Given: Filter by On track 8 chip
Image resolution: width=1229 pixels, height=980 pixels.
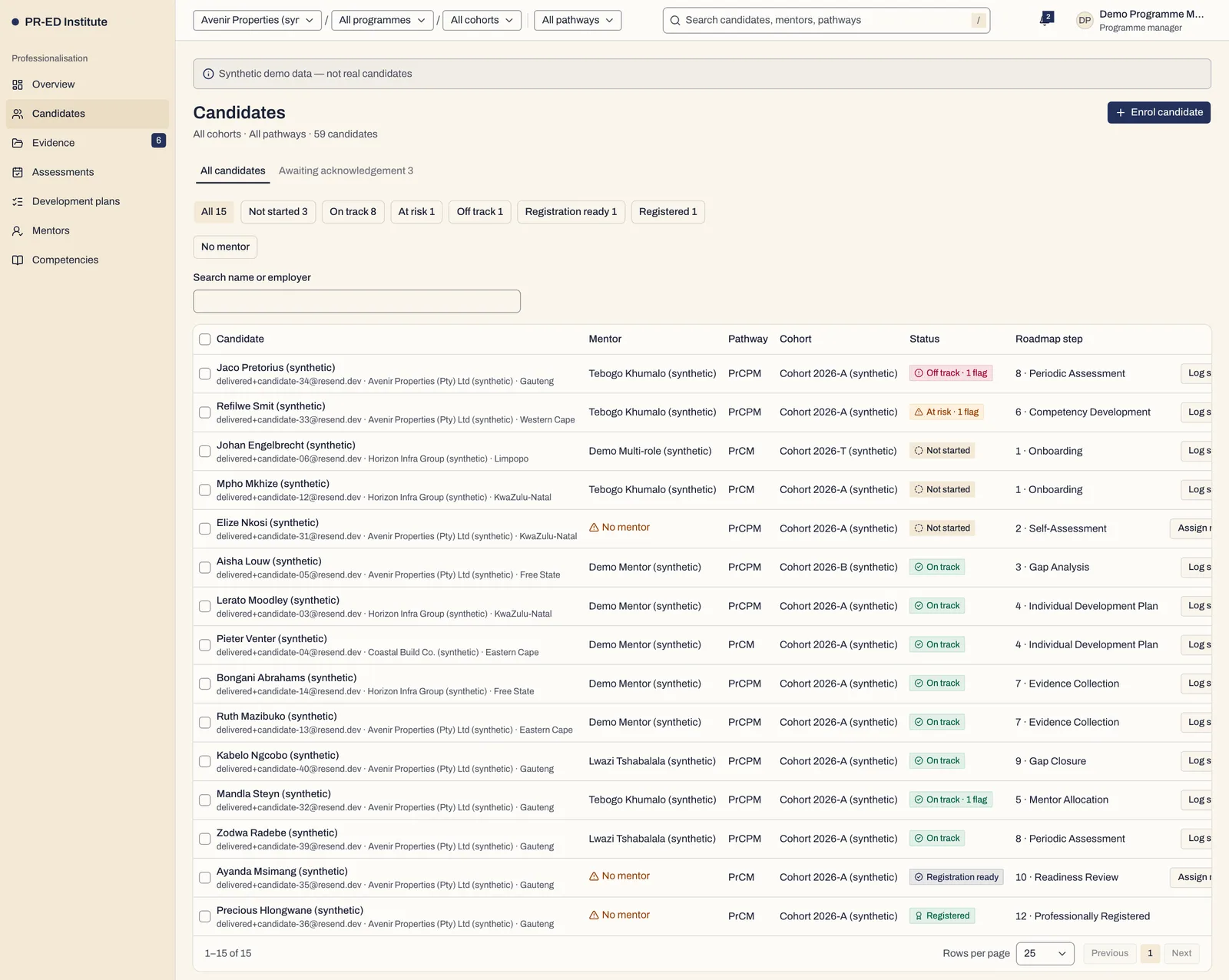Looking at the screenshot, I should pyautogui.click(x=353, y=212).
